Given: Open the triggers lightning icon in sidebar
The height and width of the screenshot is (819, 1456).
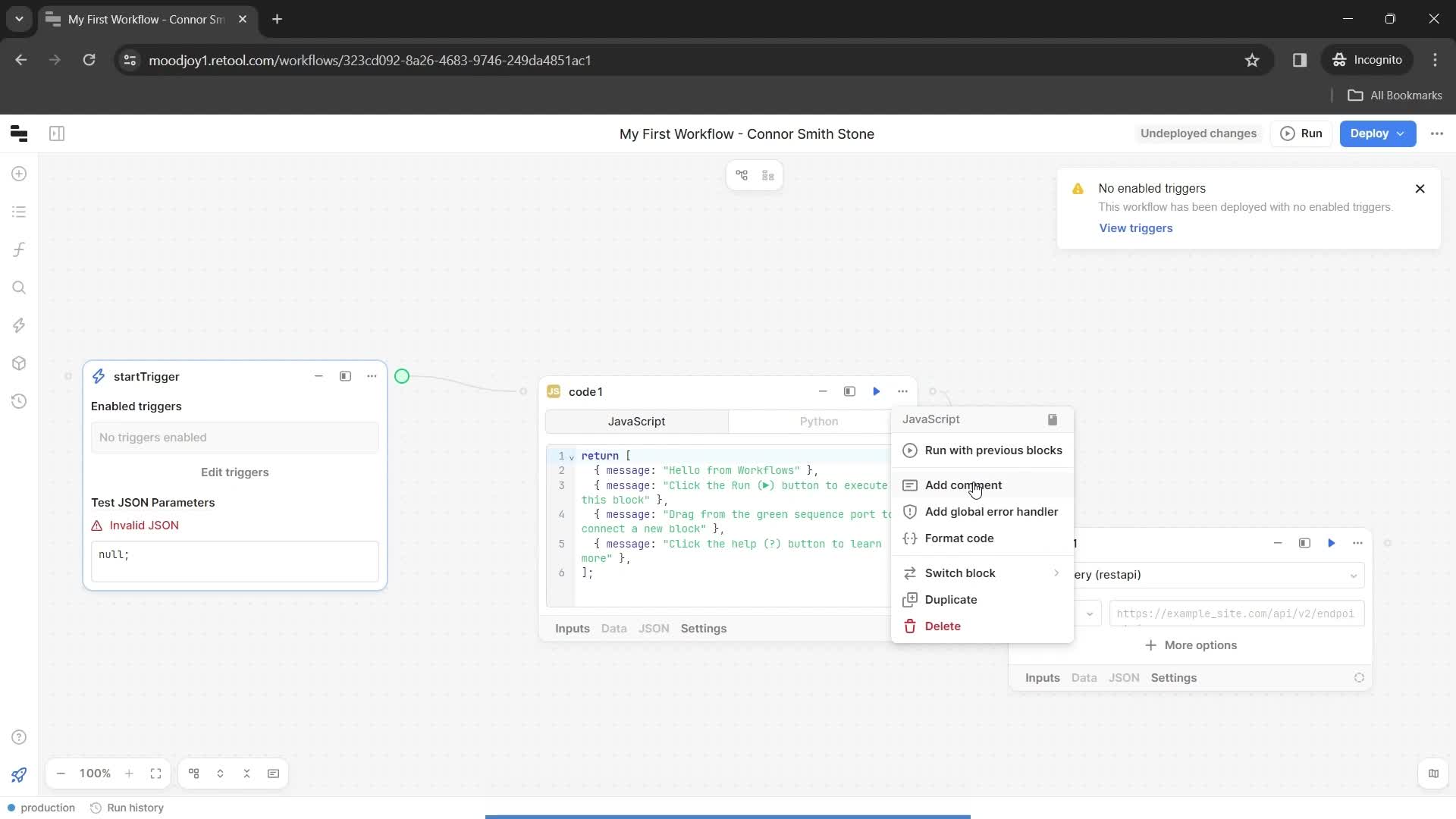Looking at the screenshot, I should (20, 325).
